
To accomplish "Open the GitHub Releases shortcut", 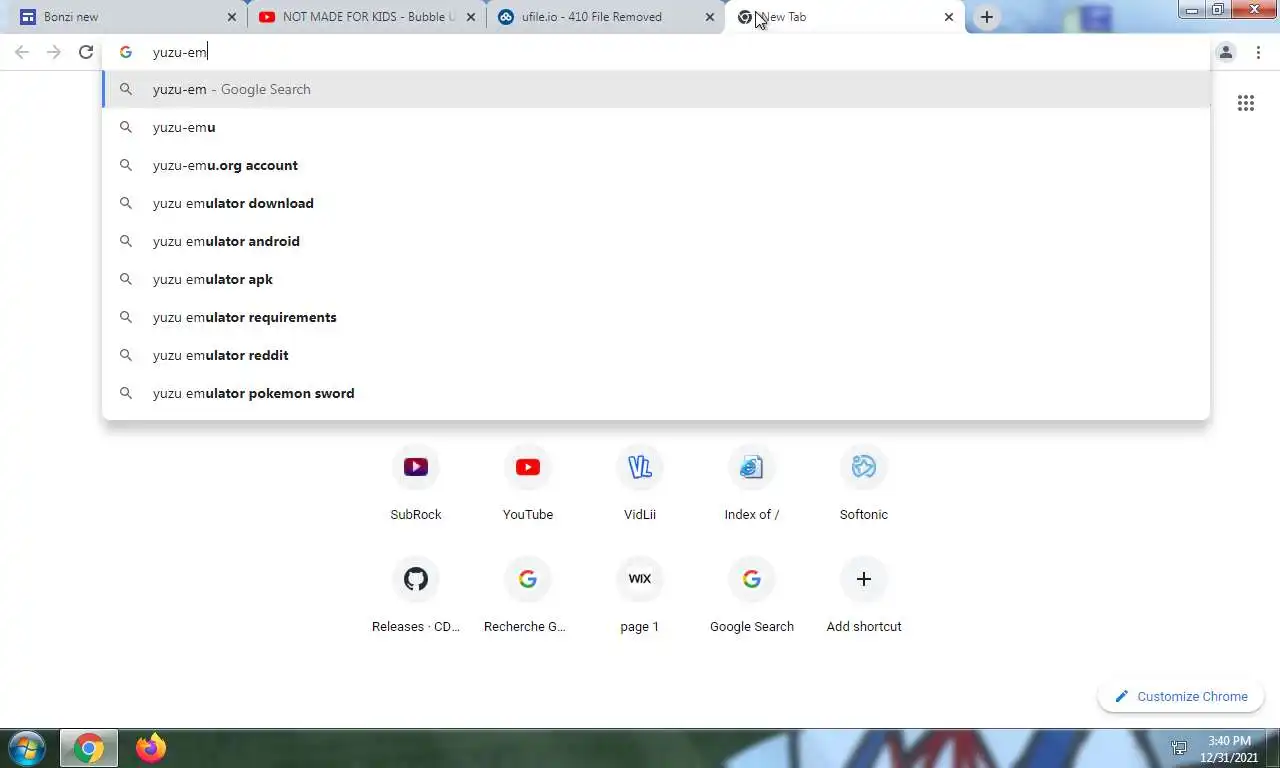I will click(x=416, y=596).
